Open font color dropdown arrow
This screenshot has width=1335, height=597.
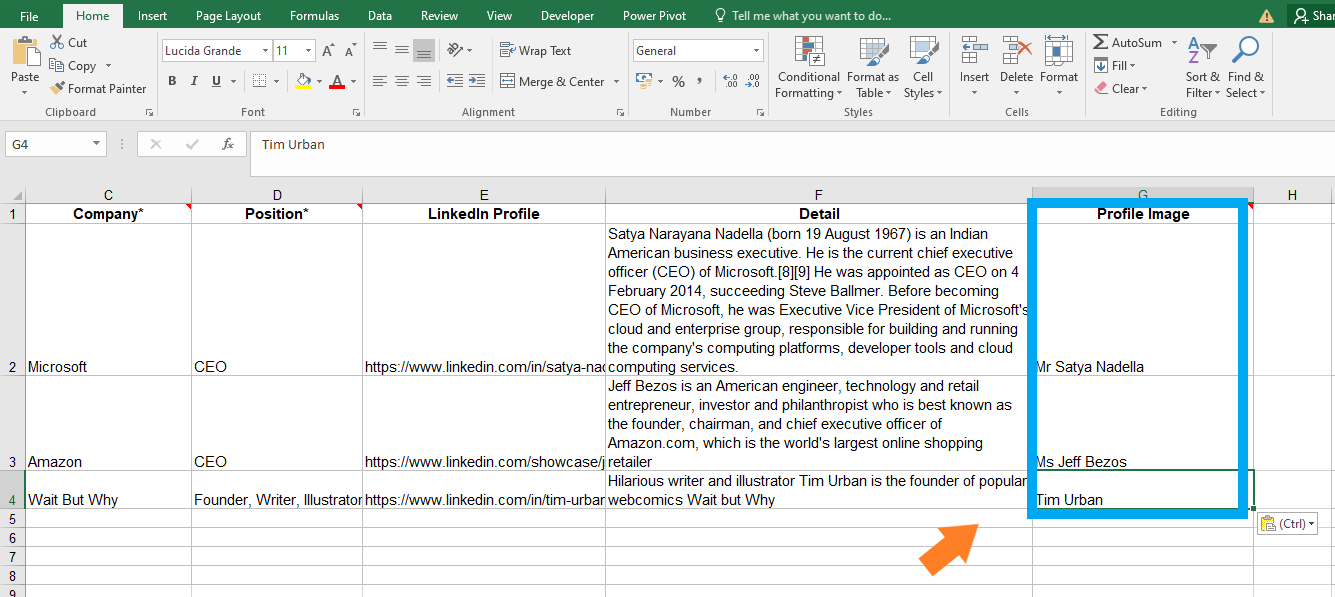(353, 81)
